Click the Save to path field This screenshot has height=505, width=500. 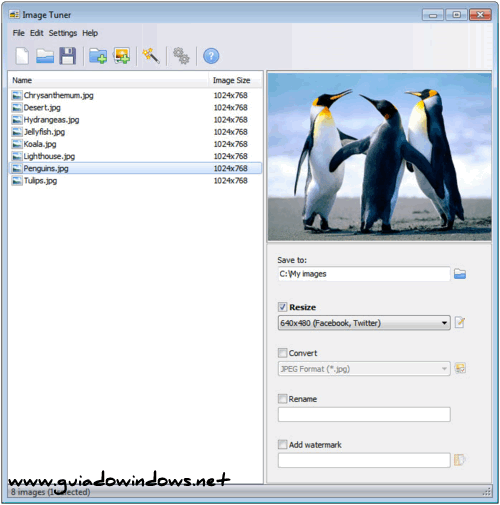click(x=364, y=274)
